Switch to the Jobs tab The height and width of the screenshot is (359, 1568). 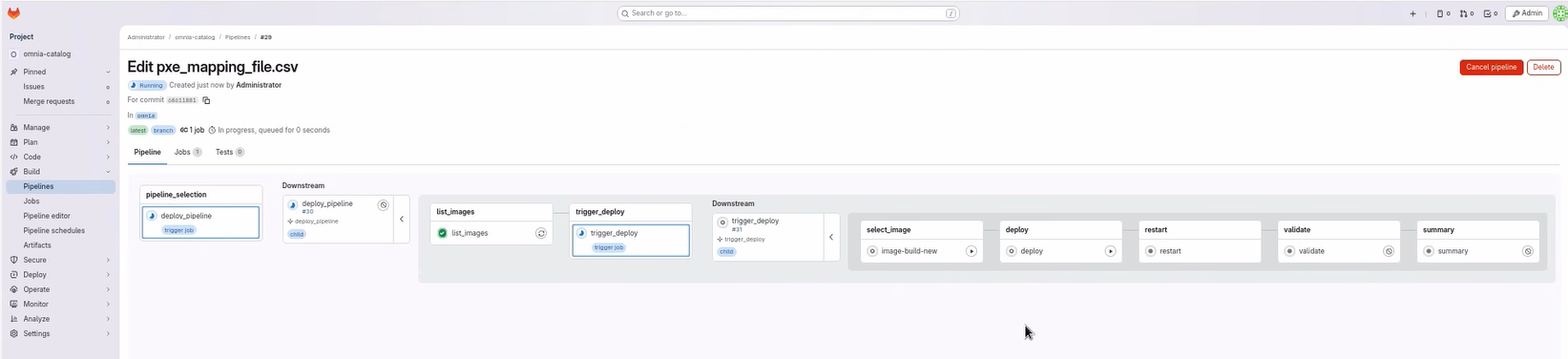tap(188, 152)
